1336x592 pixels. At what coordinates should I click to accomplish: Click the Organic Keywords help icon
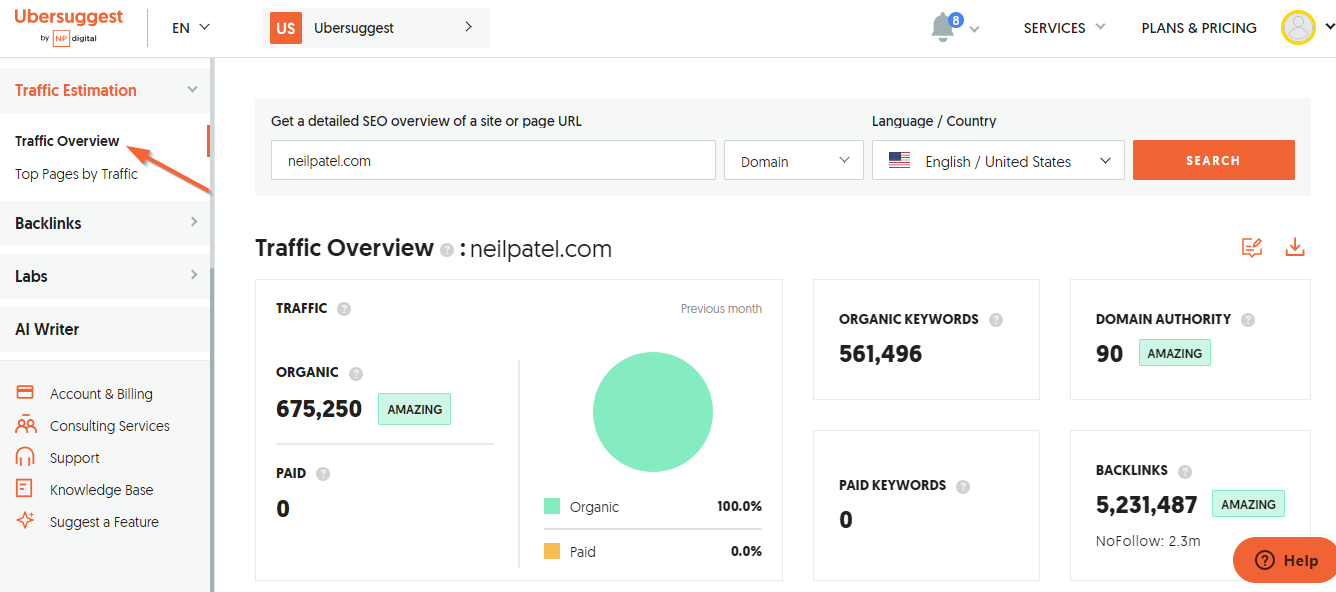point(996,320)
